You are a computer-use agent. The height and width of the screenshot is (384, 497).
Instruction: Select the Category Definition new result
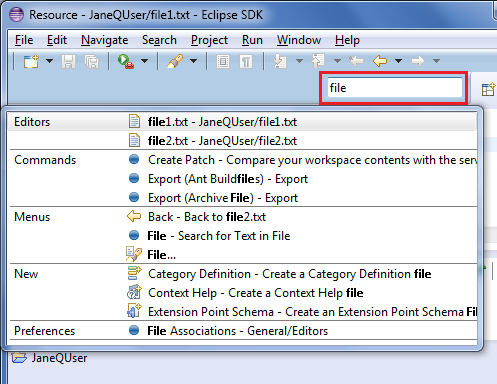pyautogui.click(x=243, y=274)
